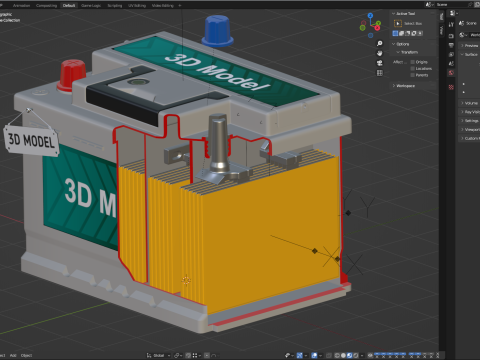Click the Select Box tool icon

(x=398, y=23)
